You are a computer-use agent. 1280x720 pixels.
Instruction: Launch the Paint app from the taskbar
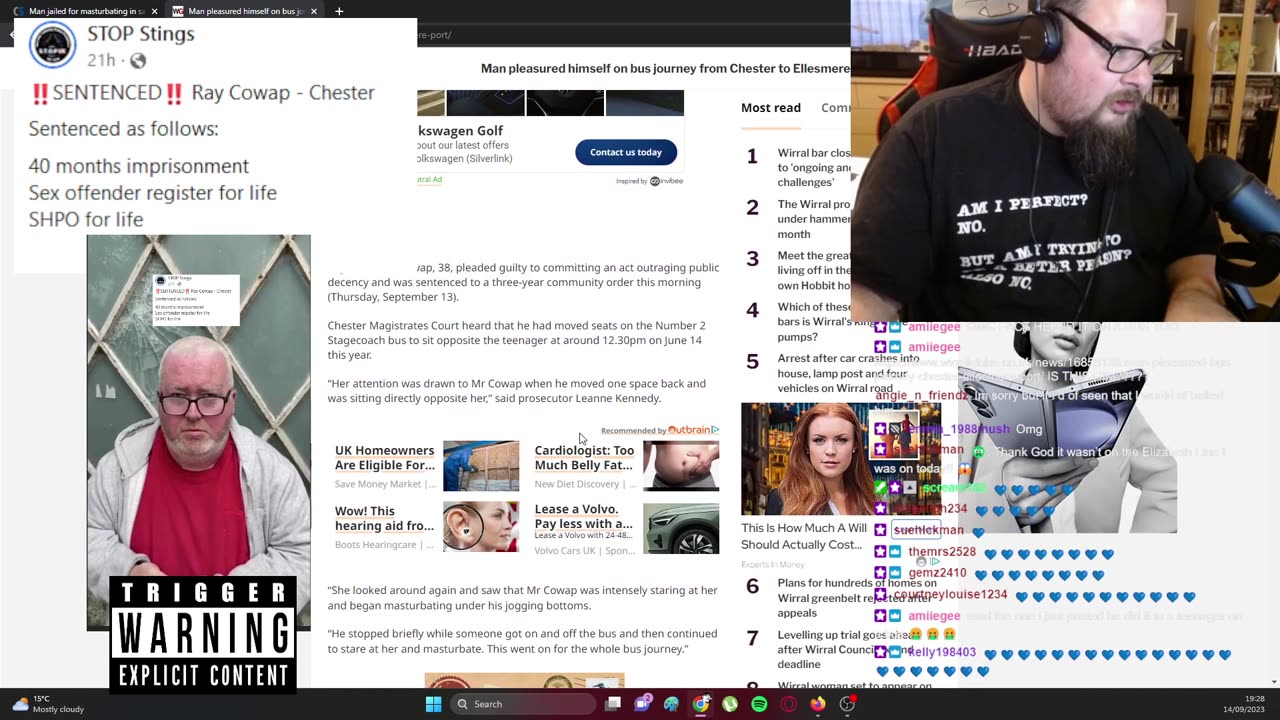[671, 704]
